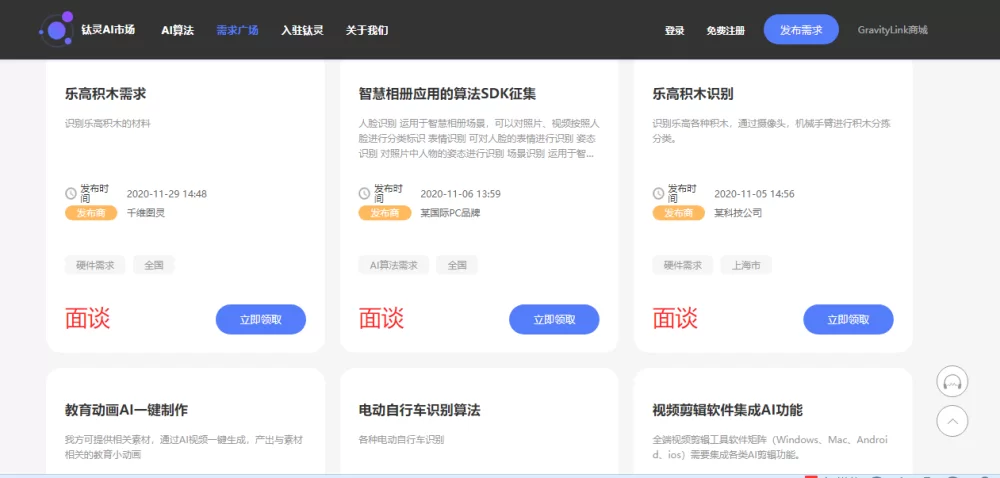Click clock icon in 乐高积木需求 card
This screenshot has height=478, width=1000.
pyautogui.click(x=71, y=193)
